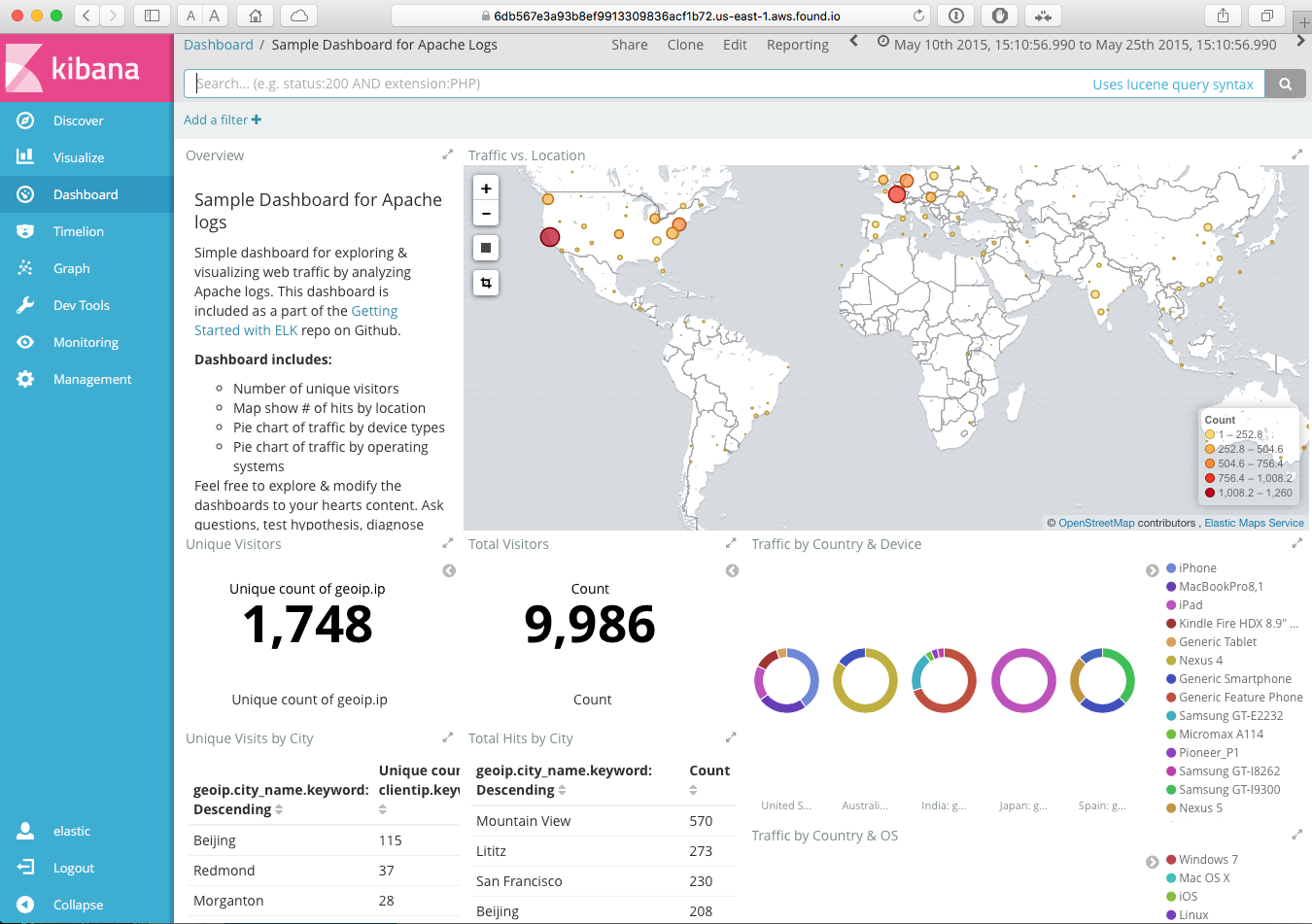
Task: Click the iPad legend color dot
Action: coord(1171,605)
